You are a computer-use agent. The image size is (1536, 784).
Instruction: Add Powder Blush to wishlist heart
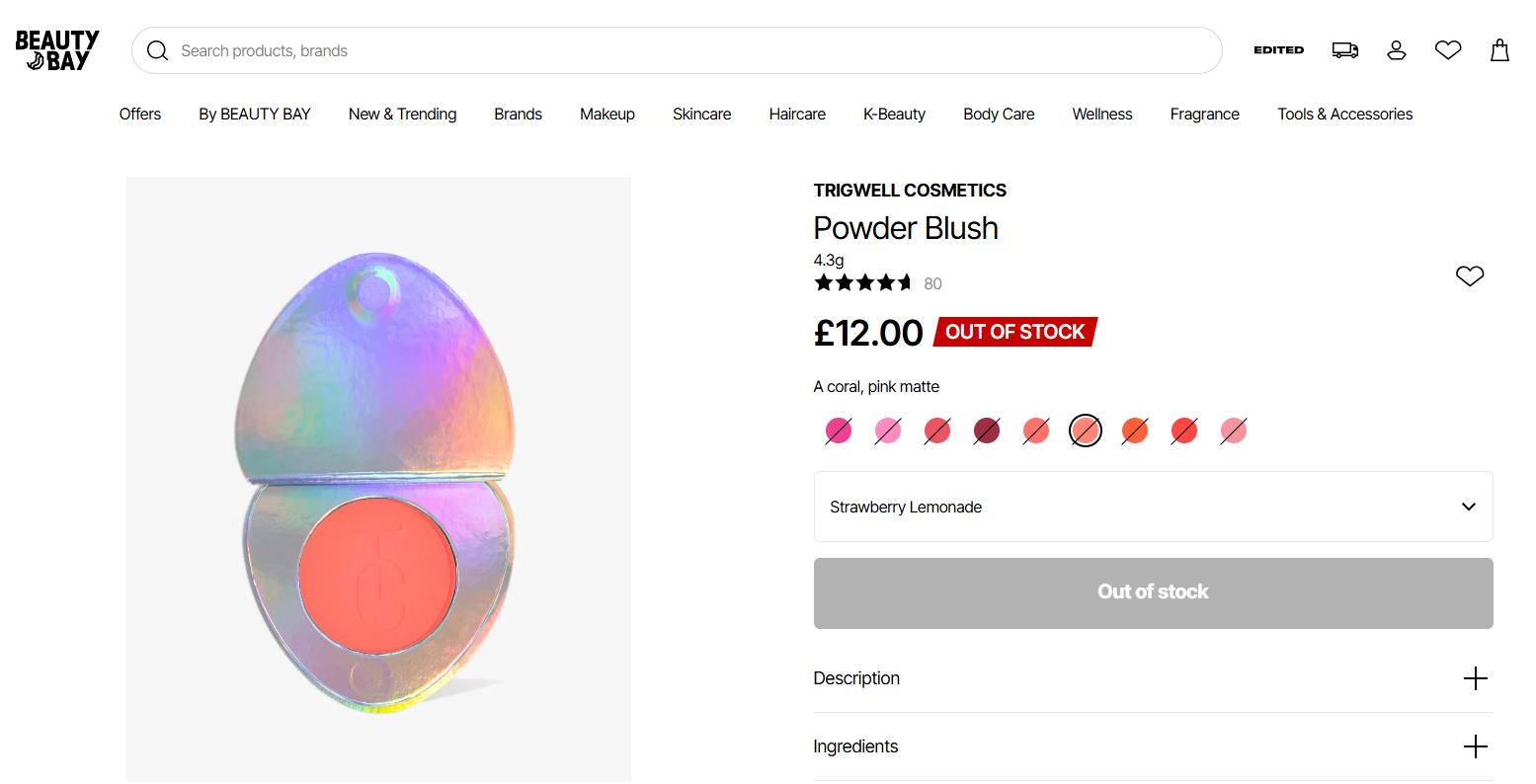pyautogui.click(x=1469, y=275)
